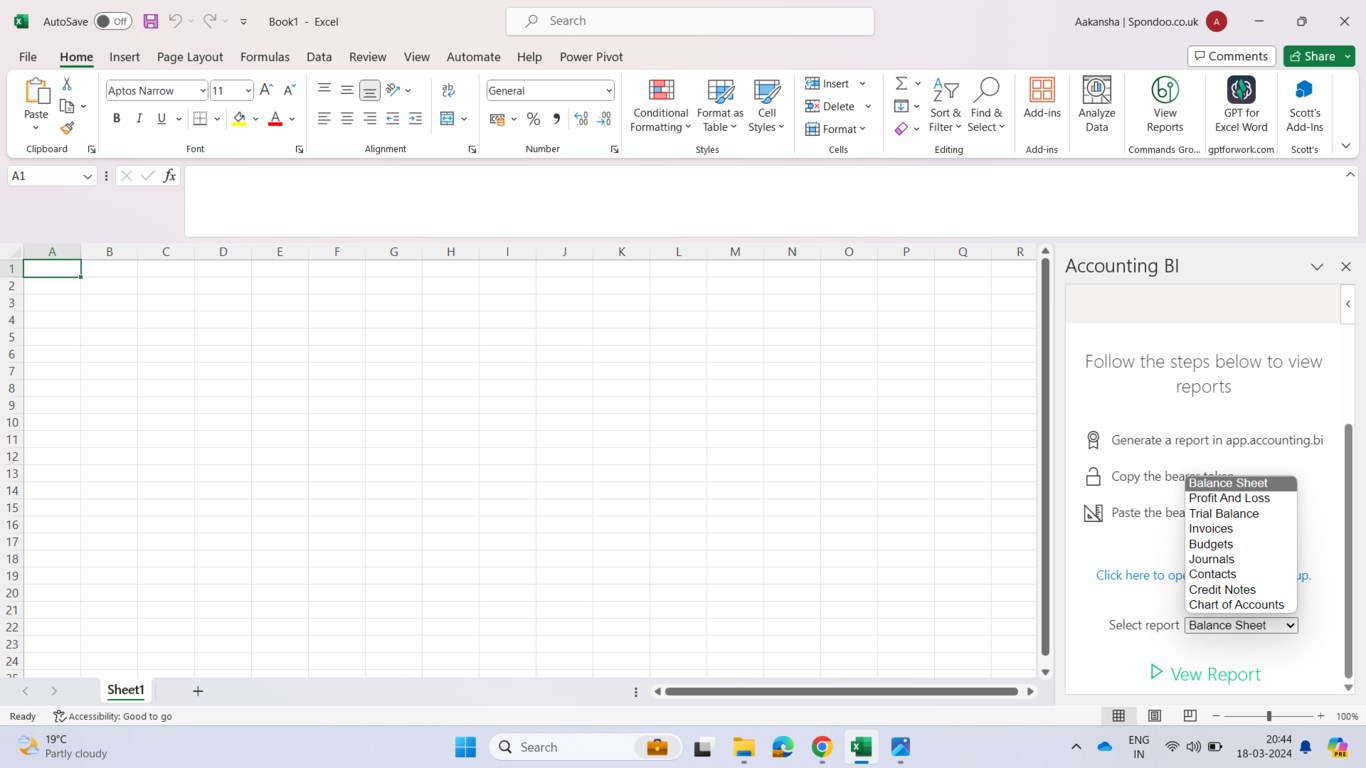
Task: Toggle Wrap Text
Action: [x=448, y=90]
